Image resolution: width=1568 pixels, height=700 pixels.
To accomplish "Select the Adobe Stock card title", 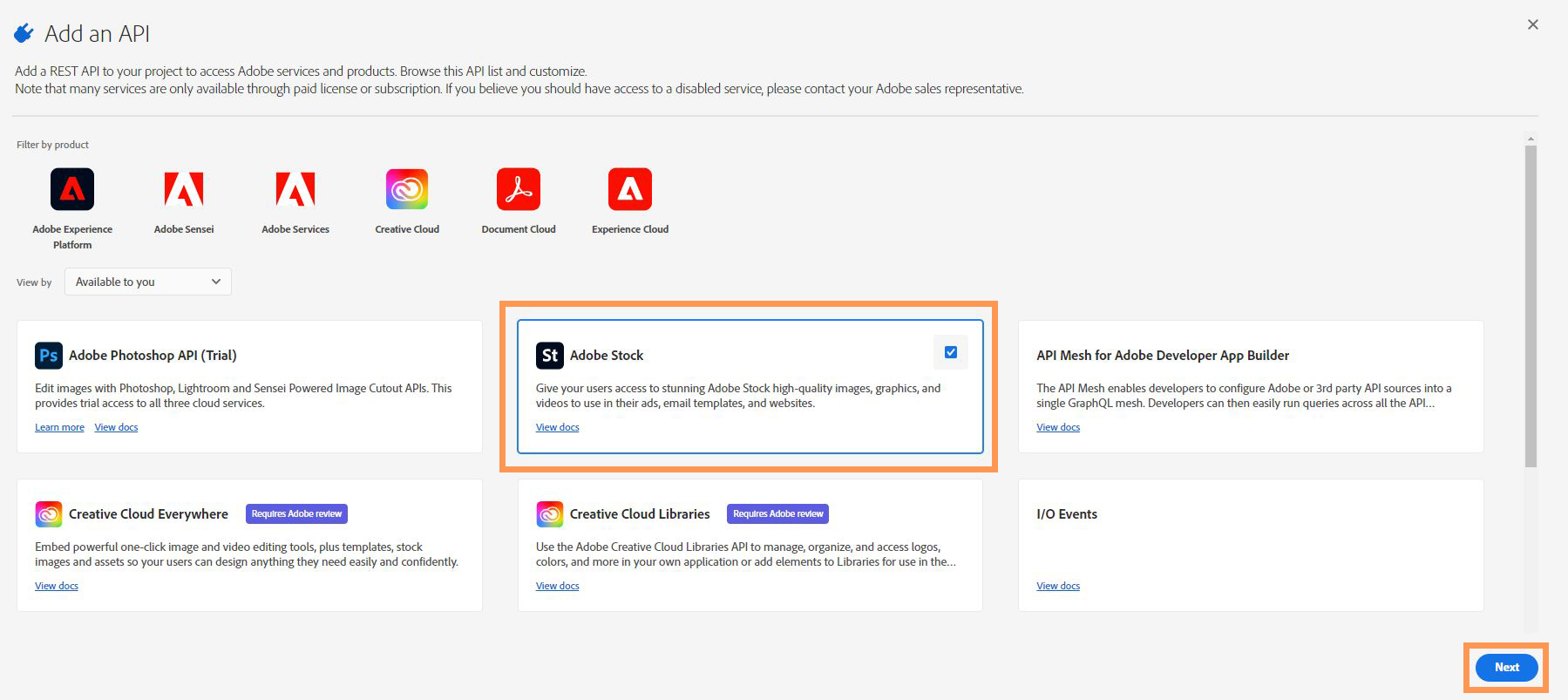I will (607, 356).
